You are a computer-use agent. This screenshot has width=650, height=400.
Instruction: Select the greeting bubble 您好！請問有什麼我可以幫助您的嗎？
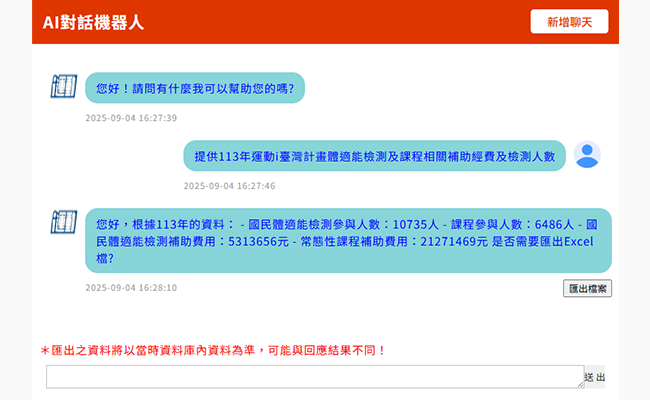(x=194, y=88)
